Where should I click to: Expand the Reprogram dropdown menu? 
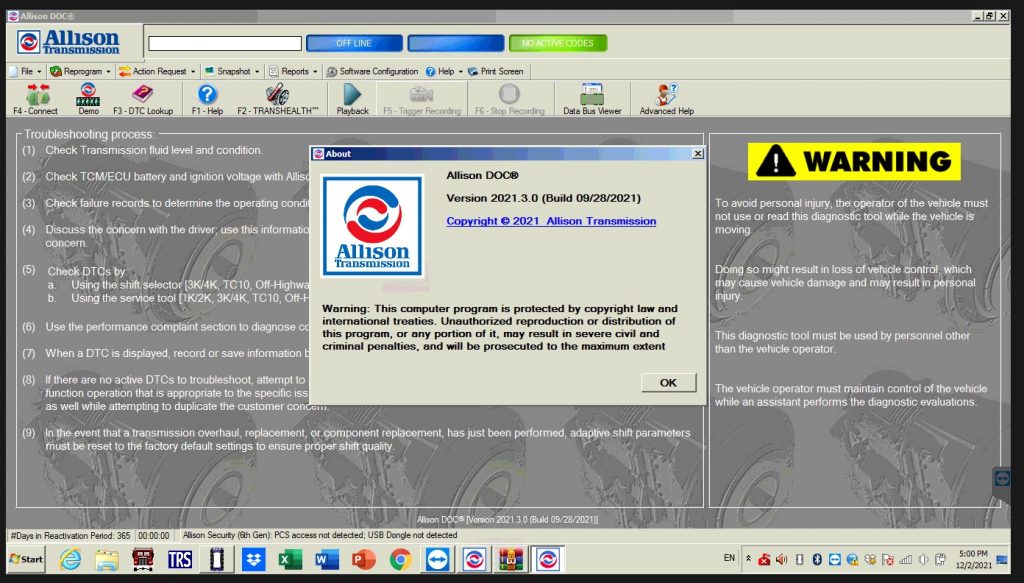pos(82,70)
